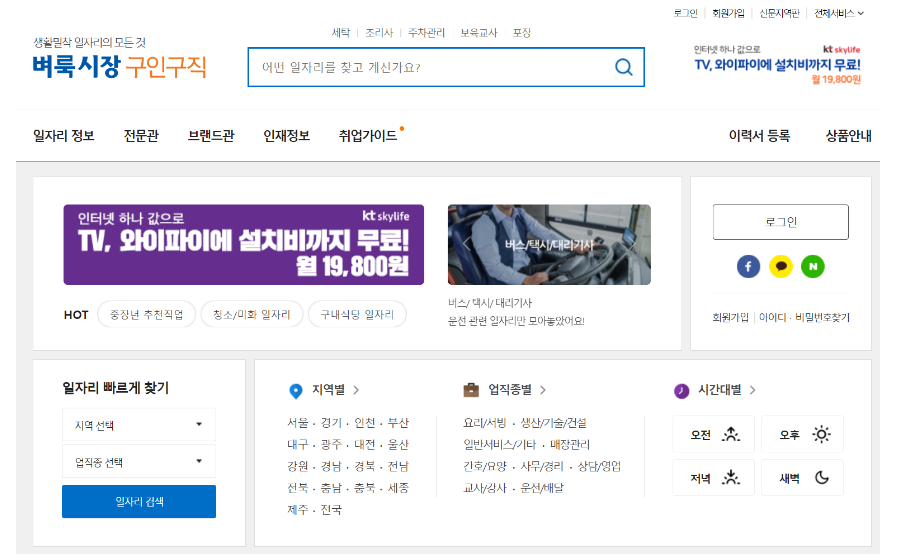
Task: Select the 교사/강사 job category
Action: click(484, 488)
